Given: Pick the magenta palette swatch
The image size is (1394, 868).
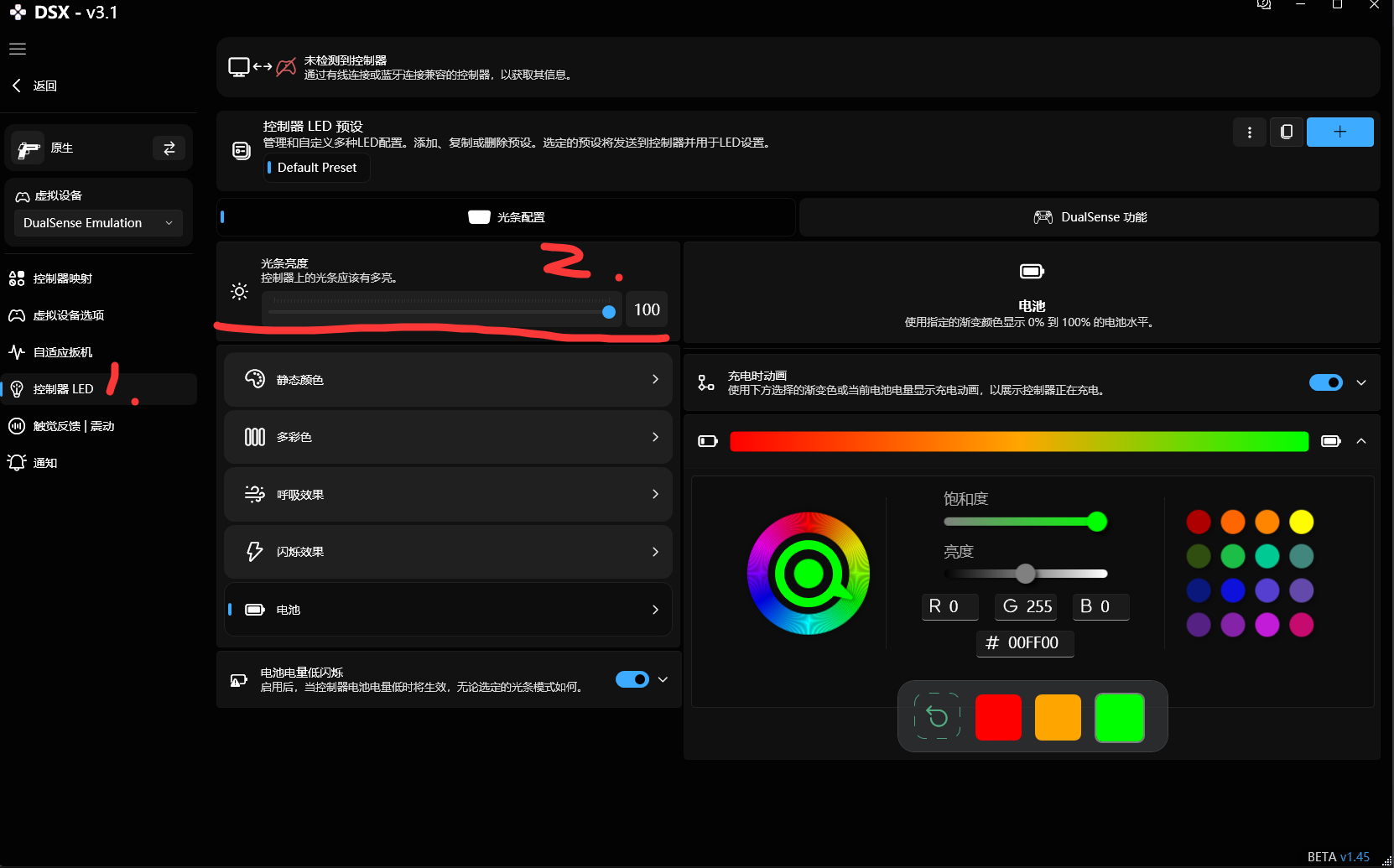Looking at the screenshot, I should (1267, 625).
